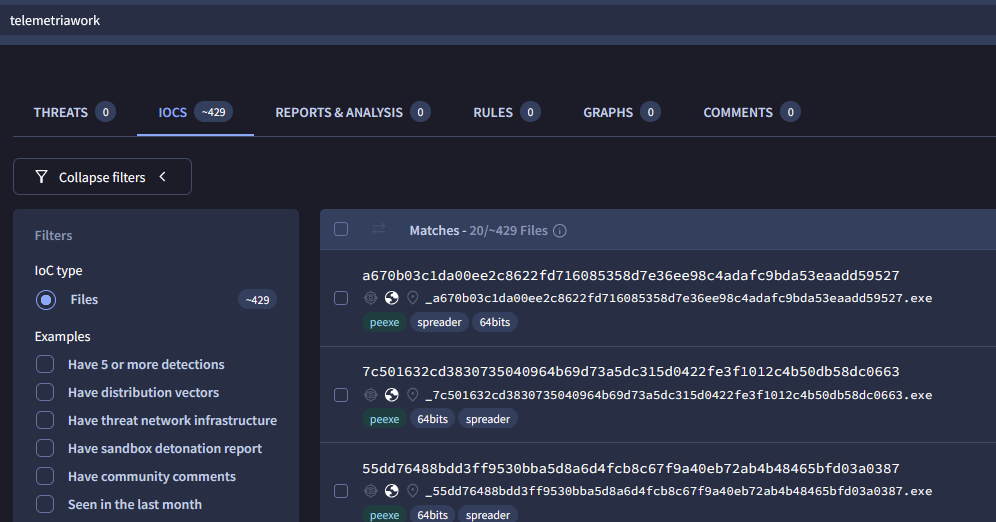
Task: Click the target icon in a670b03c row
Action: tap(370, 297)
